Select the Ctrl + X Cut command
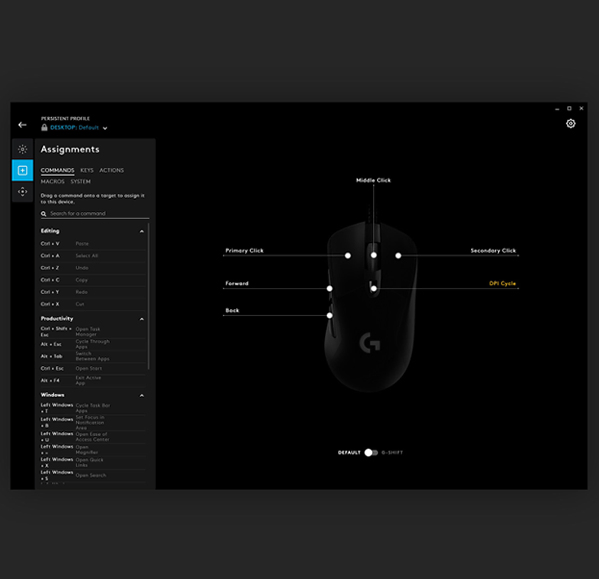 (93, 304)
